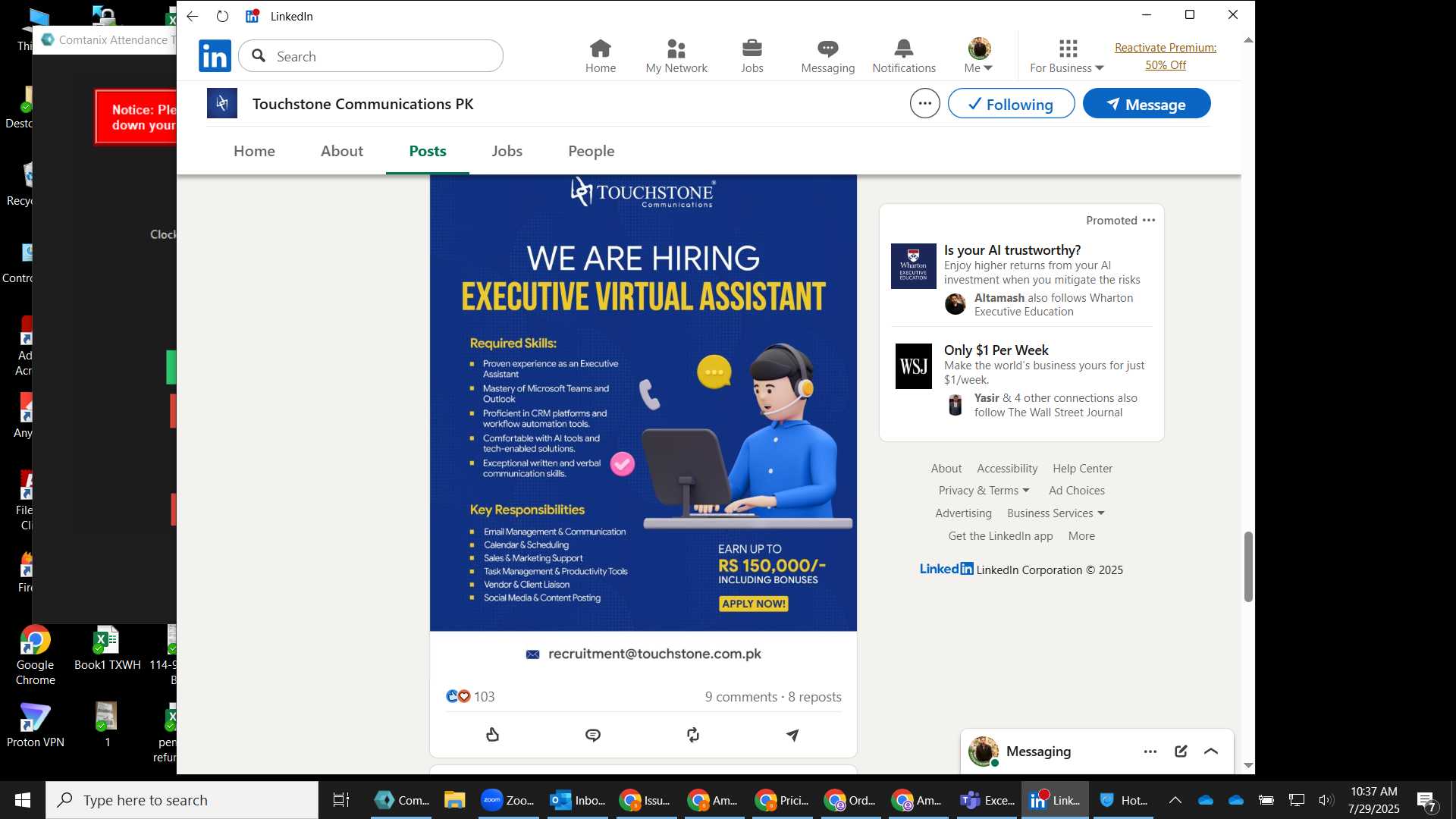Open Task View on taskbar

click(341, 800)
